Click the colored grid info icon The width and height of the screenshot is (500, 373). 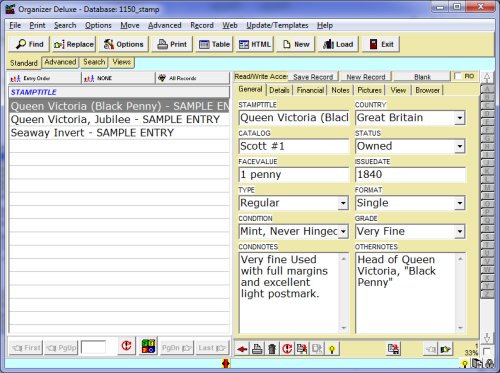coord(148,346)
